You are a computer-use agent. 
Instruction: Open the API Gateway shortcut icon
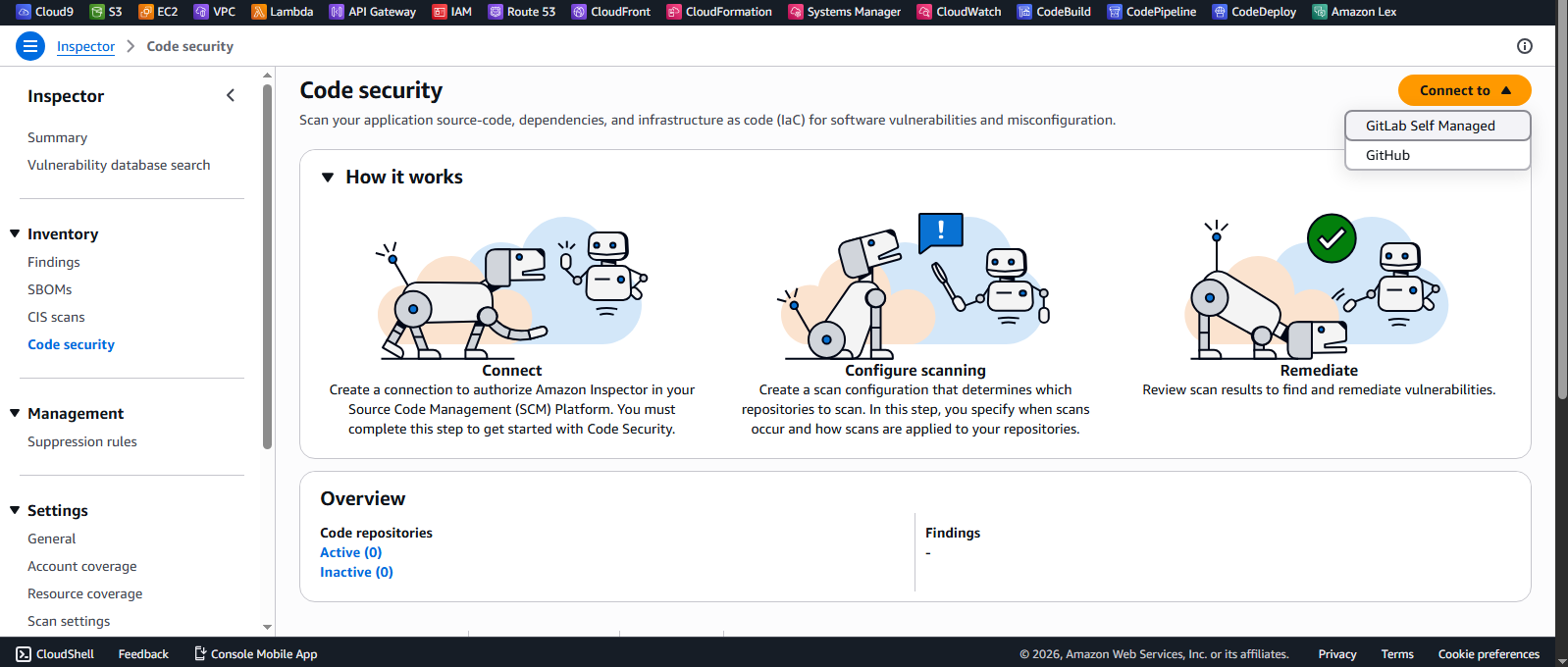(x=337, y=12)
